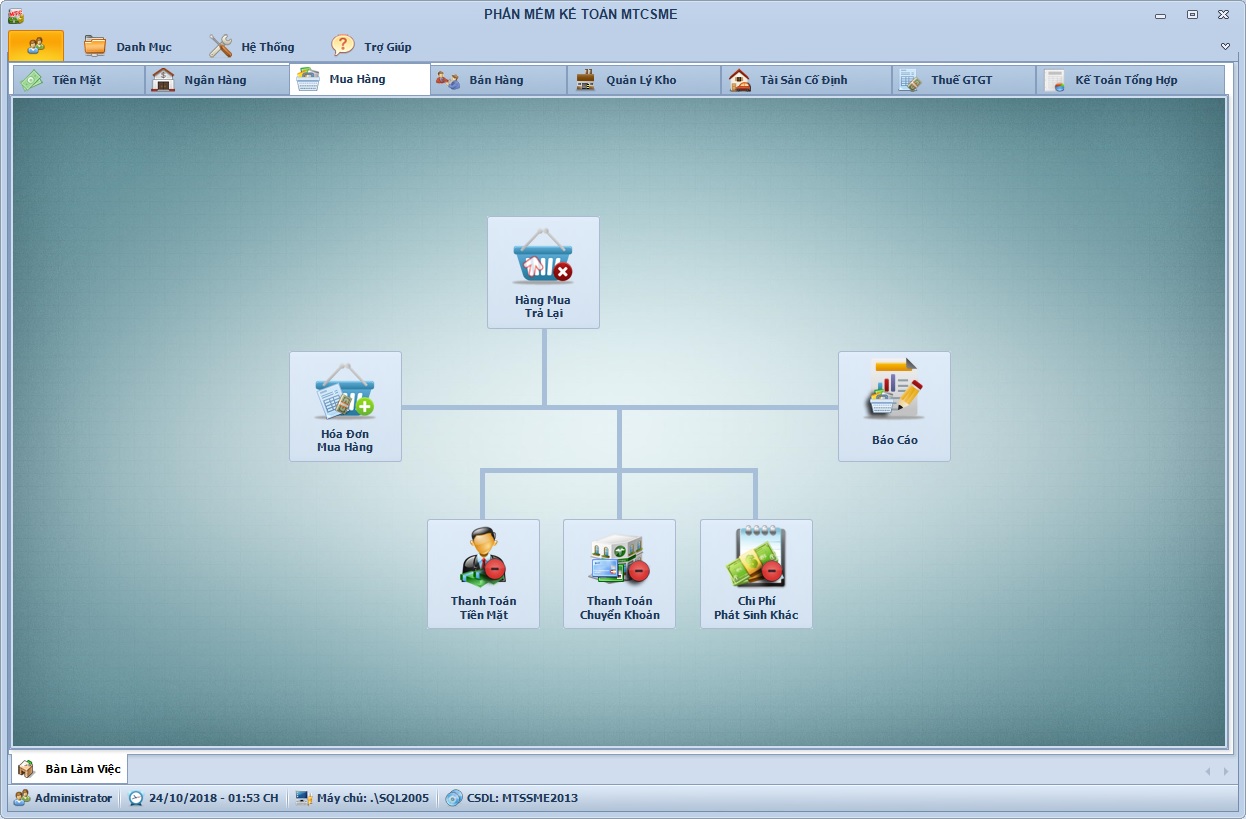Switch to the Ngân Hàng tab
1246x819 pixels.
(214, 80)
